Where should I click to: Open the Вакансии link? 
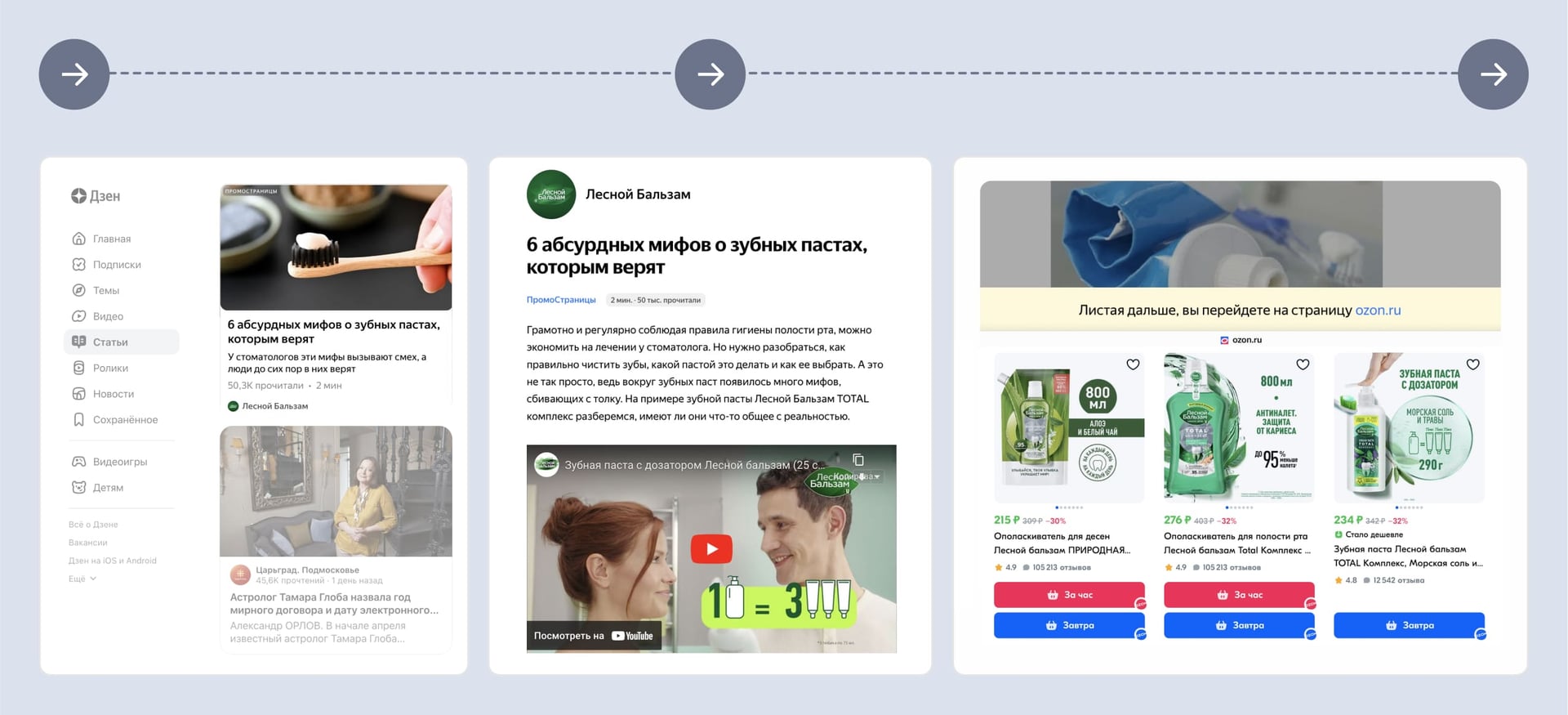[x=88, y=543]
